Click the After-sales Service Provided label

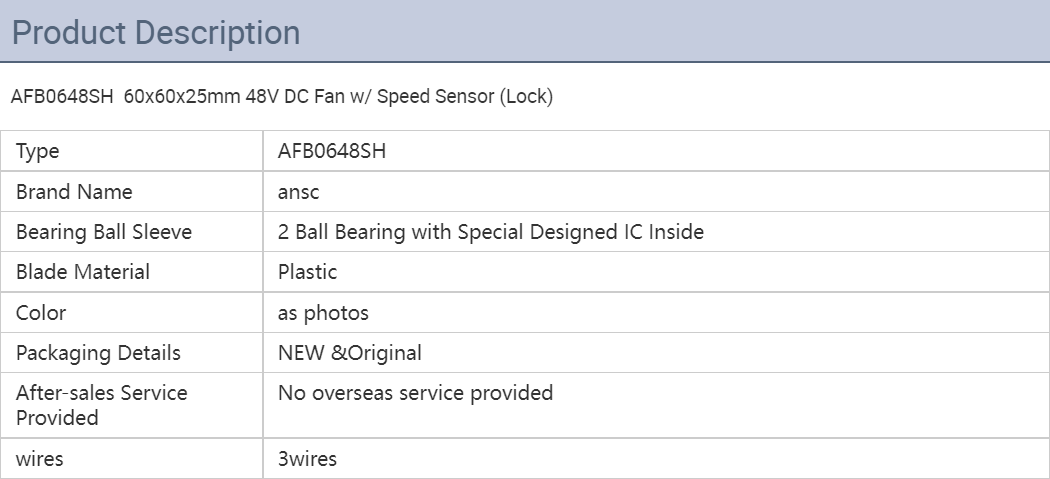tap(102, 405)
